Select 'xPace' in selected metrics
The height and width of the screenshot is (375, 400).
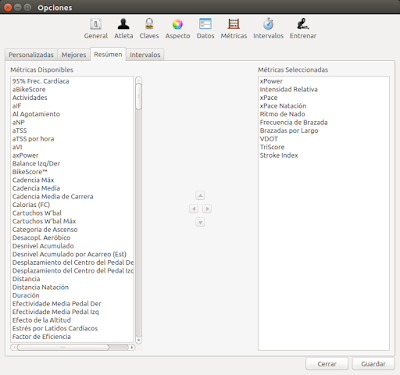[x=324, y=98]
